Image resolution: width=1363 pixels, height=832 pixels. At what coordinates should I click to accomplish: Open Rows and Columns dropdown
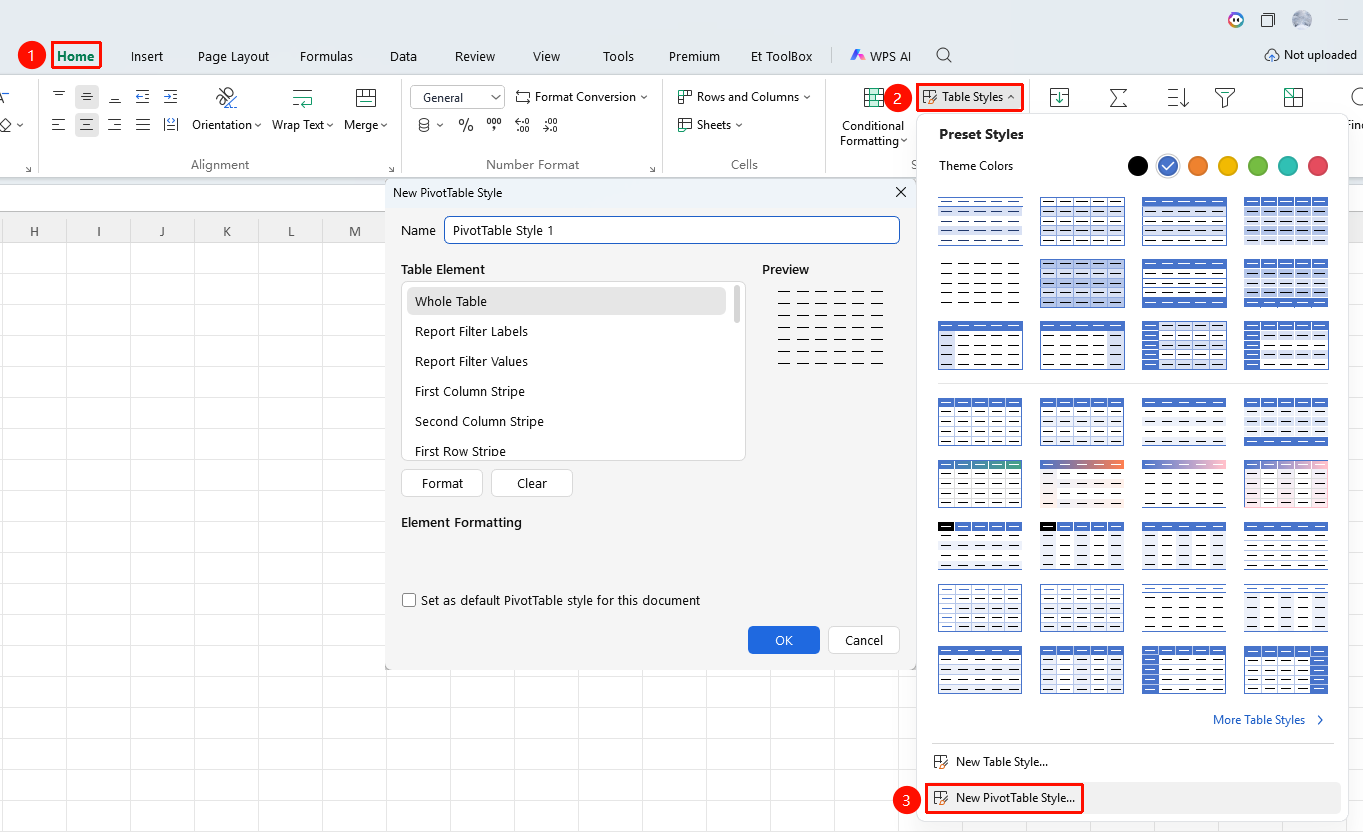[x=744, y=97]
